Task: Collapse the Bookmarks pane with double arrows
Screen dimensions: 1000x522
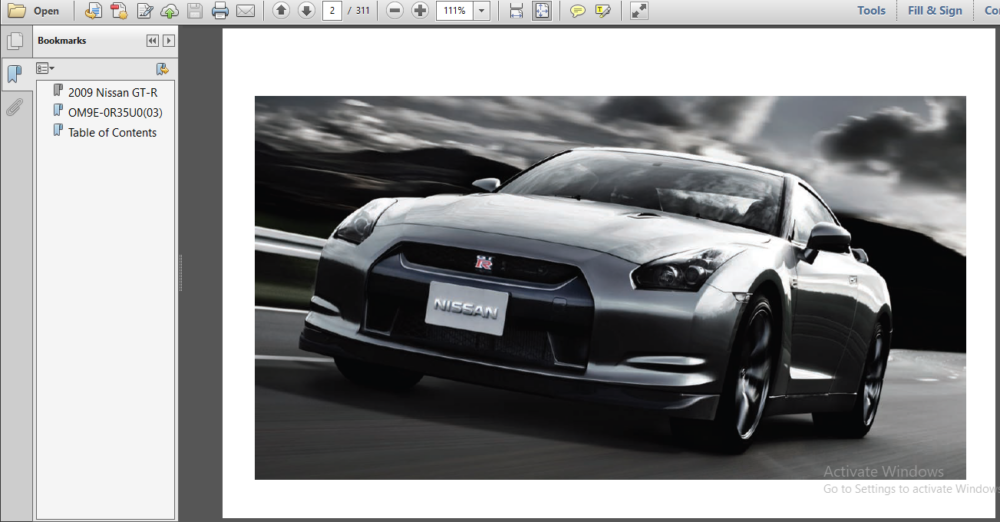Action: [152, 41]
